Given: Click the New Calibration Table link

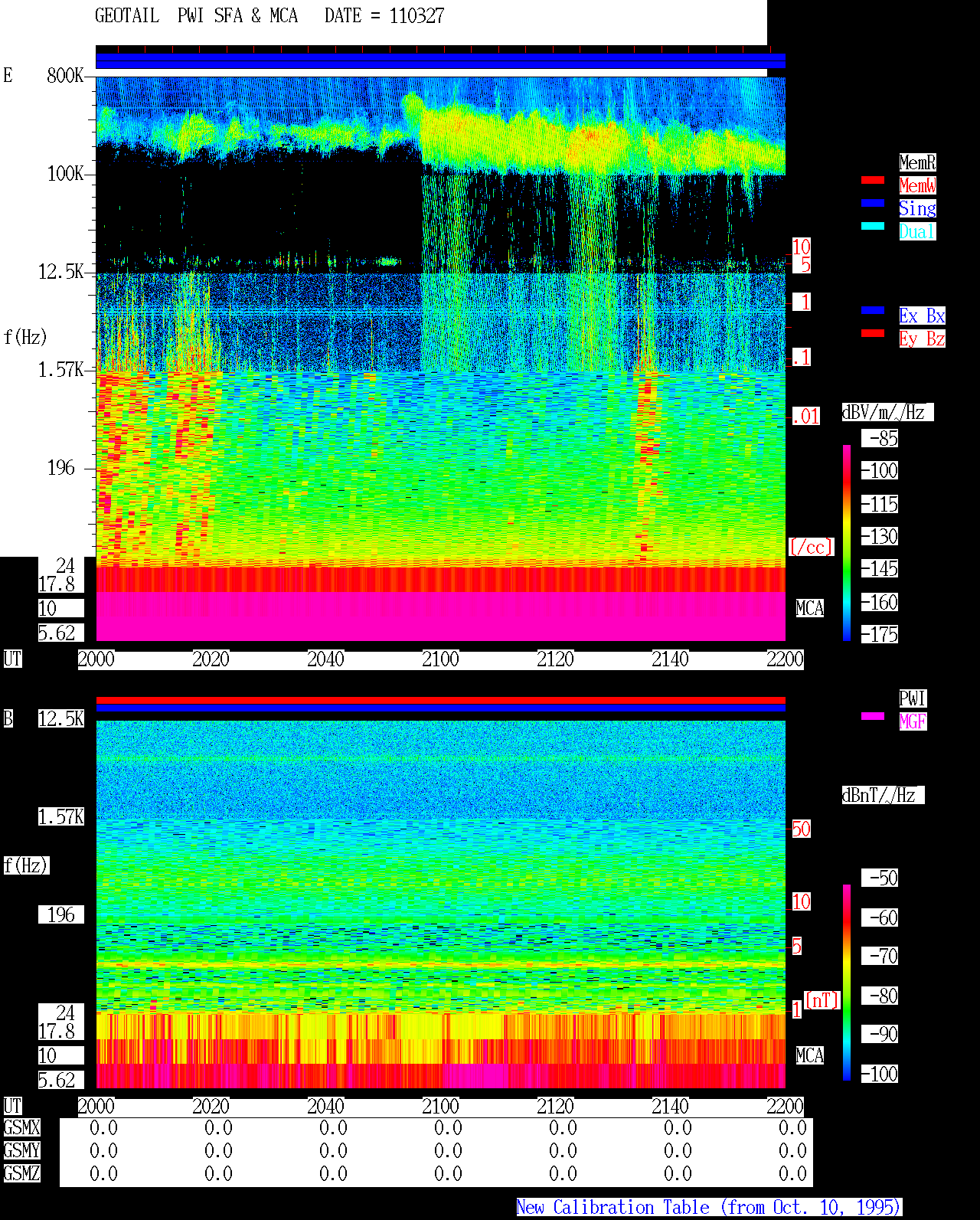Looking at the screenshot, I should 709,1208.
